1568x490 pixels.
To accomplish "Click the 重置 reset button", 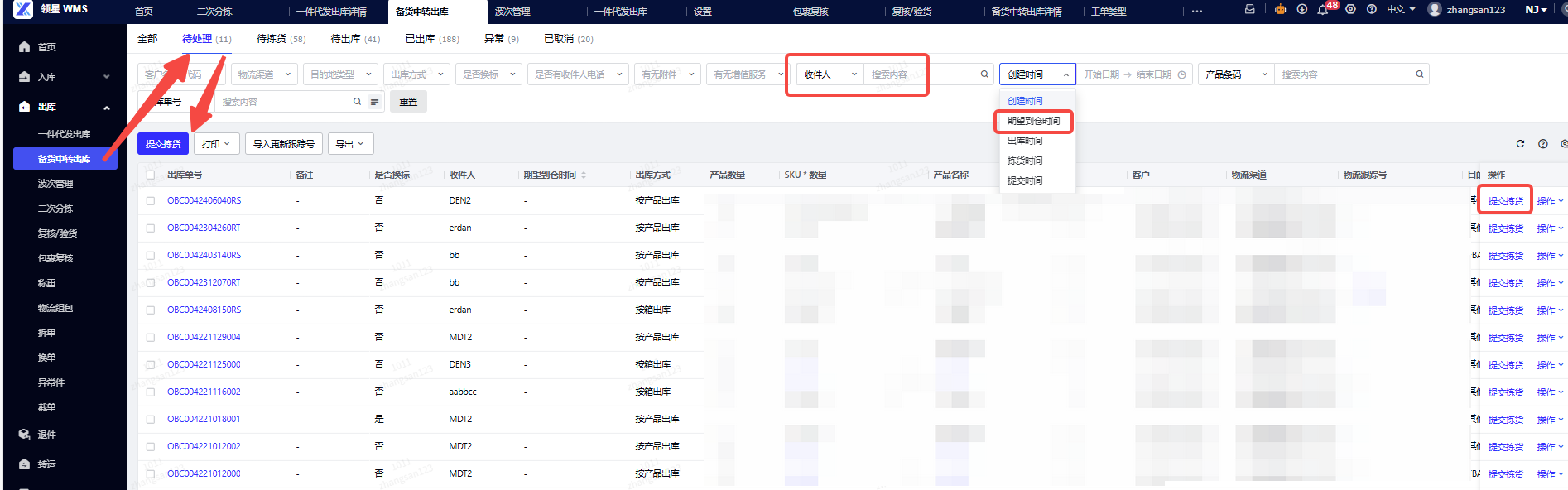I will [408, 102].
